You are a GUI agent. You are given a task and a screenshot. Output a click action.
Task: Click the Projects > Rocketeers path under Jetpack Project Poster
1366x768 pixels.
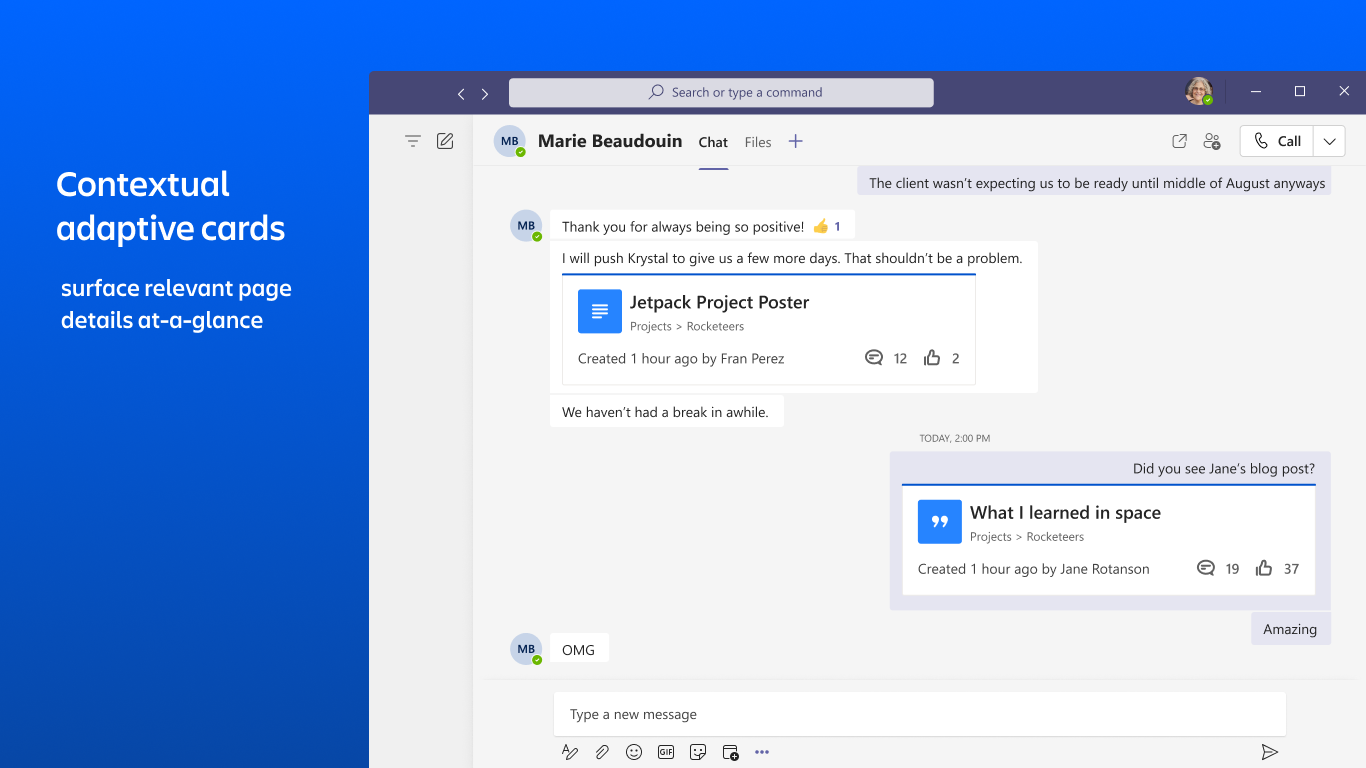tap(687, 327)
